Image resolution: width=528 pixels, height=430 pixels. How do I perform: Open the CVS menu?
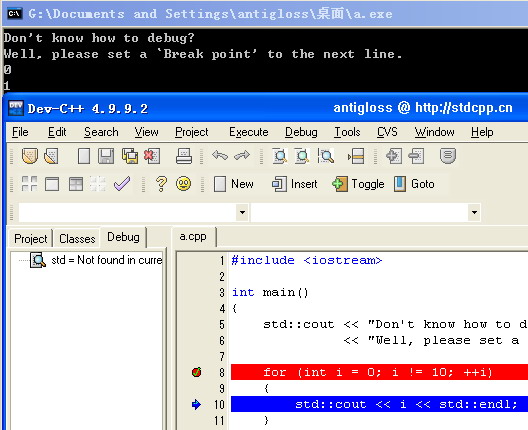(x=387, y=132)
